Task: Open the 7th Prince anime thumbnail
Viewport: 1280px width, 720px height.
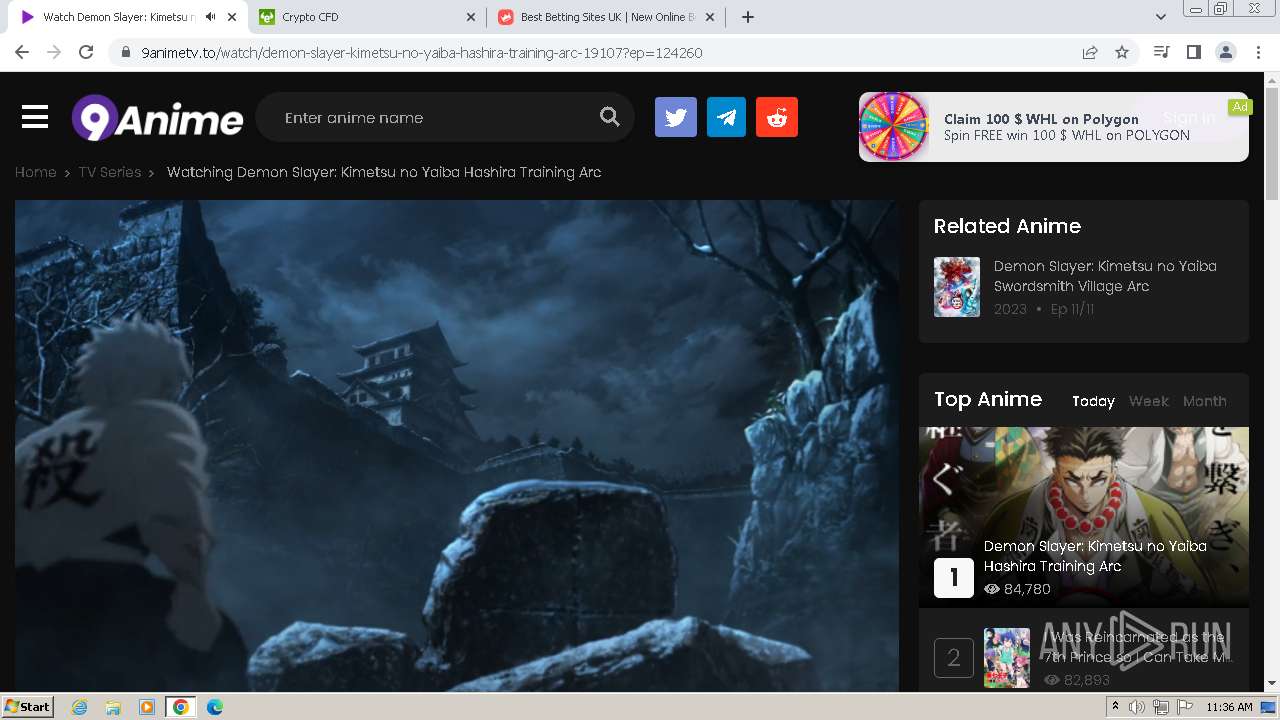Action: [1007, 657]
